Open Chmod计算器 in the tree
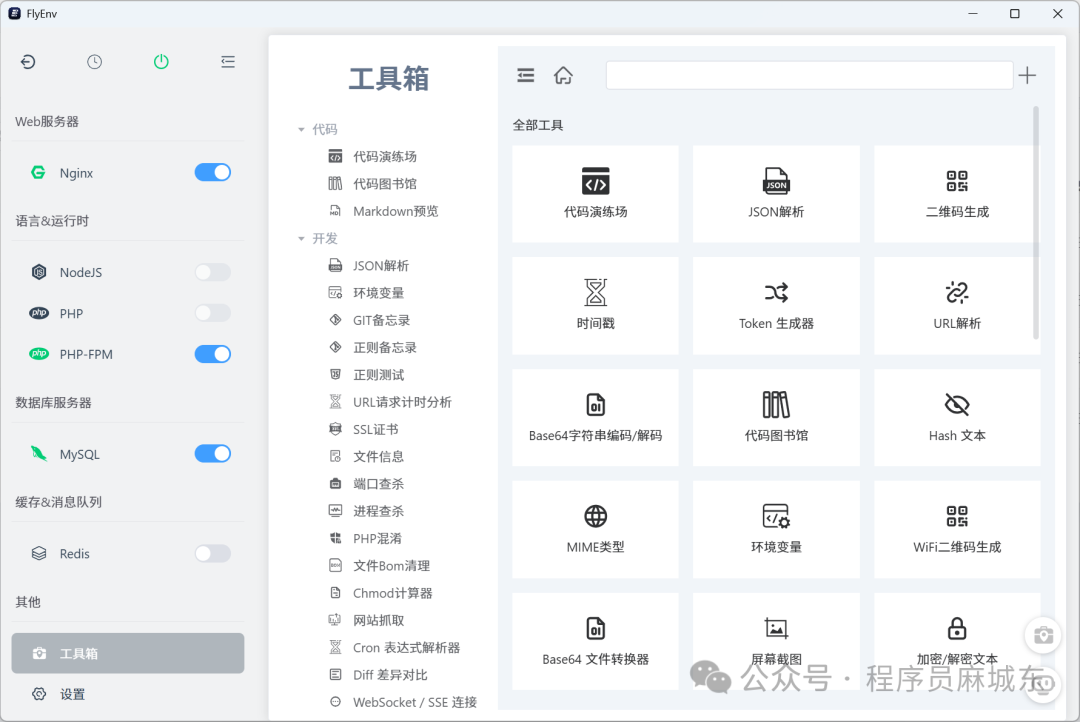 pyautogui.click(x=393, y=593)
